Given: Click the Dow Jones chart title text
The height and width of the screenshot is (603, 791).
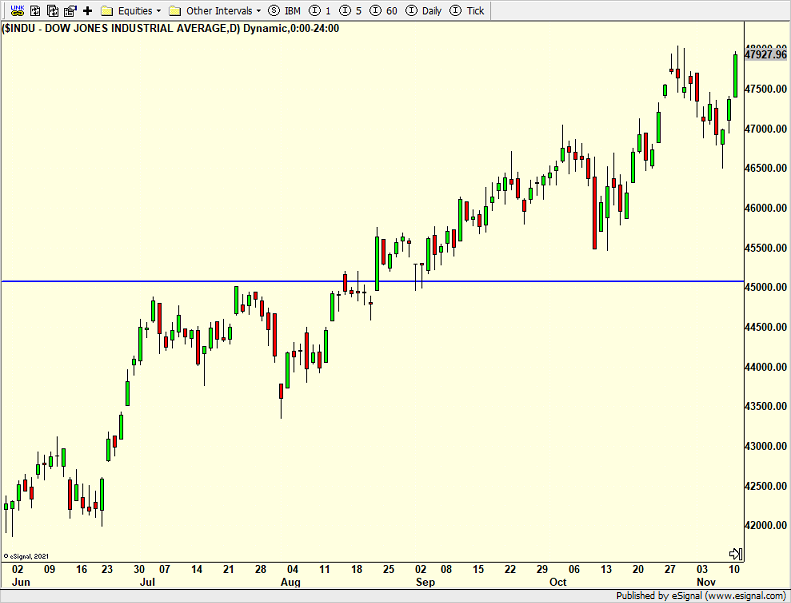Looking at the screenshot, I should pos(170,28).
